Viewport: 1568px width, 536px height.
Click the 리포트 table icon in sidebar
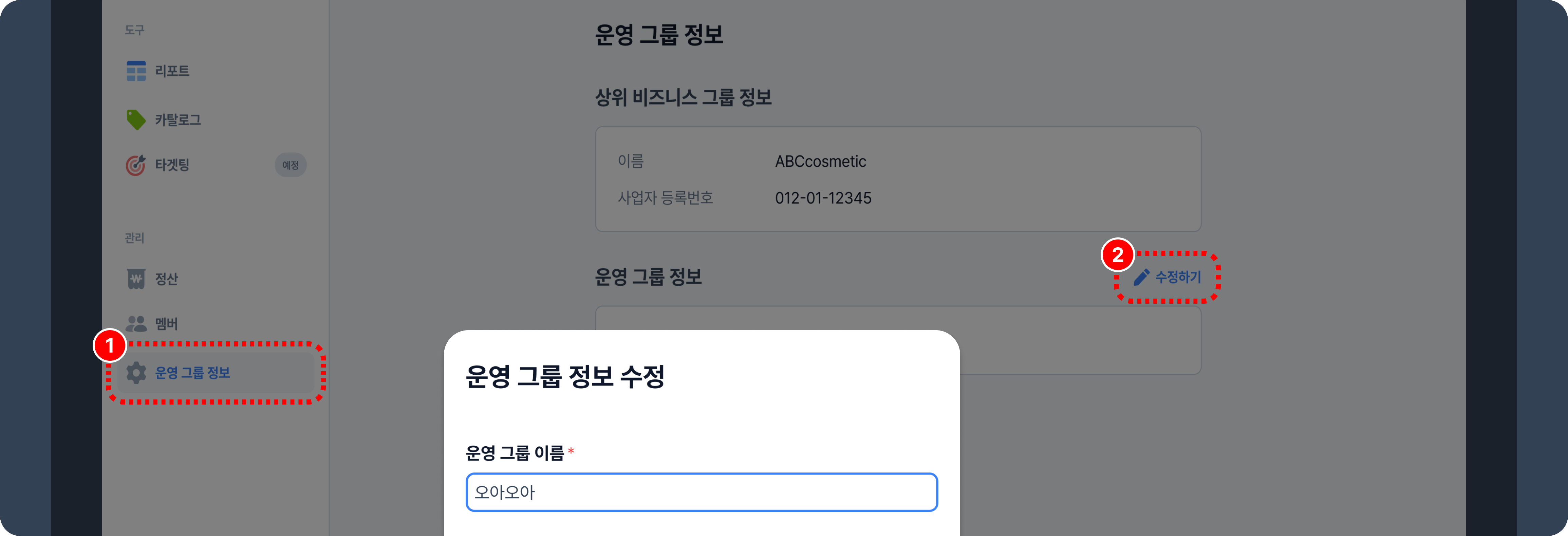coord(136,71)
